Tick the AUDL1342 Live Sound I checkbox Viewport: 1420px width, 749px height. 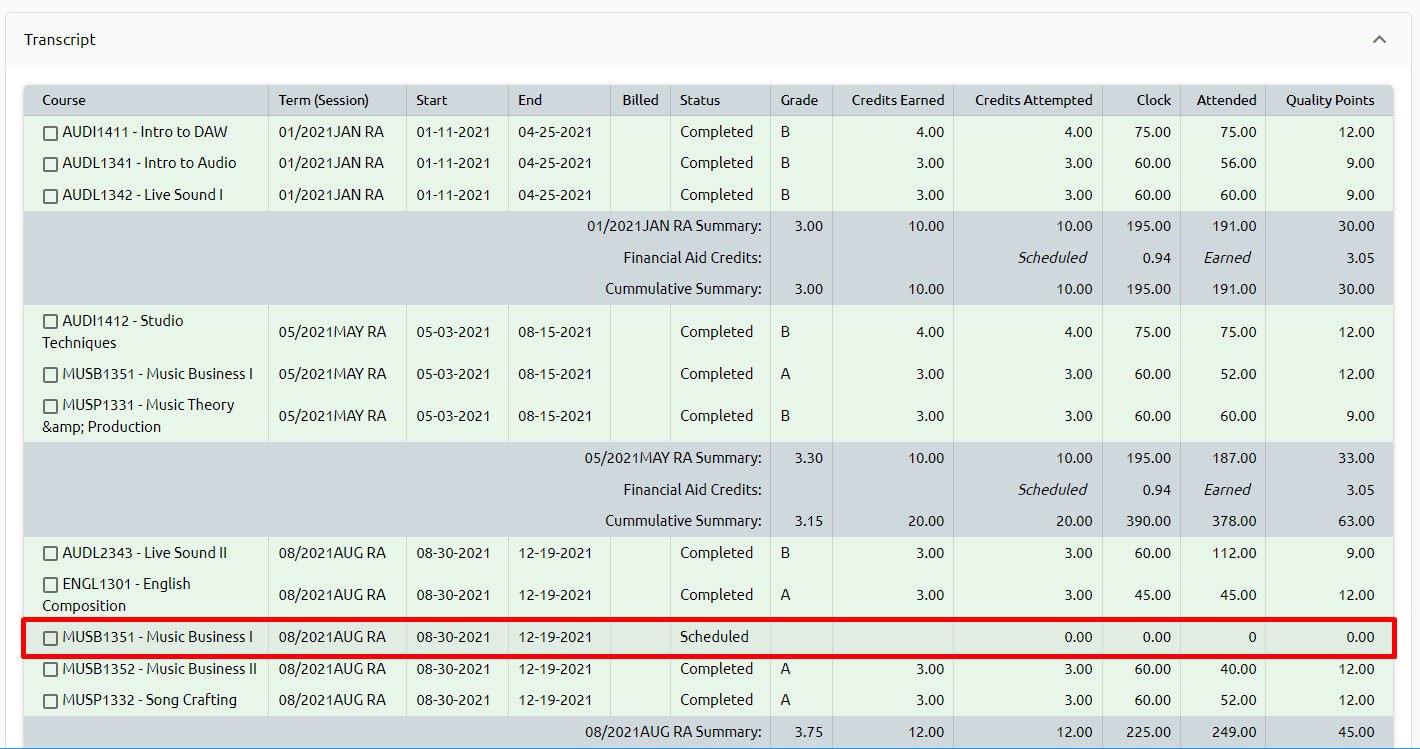(x=50, y=196)
